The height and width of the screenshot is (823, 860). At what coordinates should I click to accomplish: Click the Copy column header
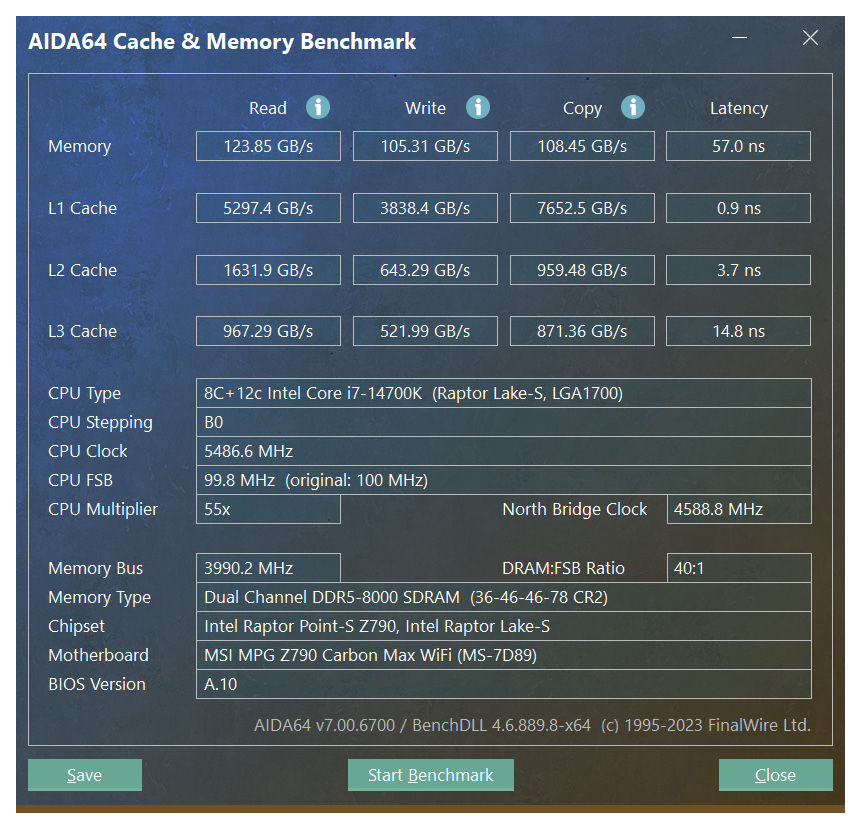[x=582, y=109]
